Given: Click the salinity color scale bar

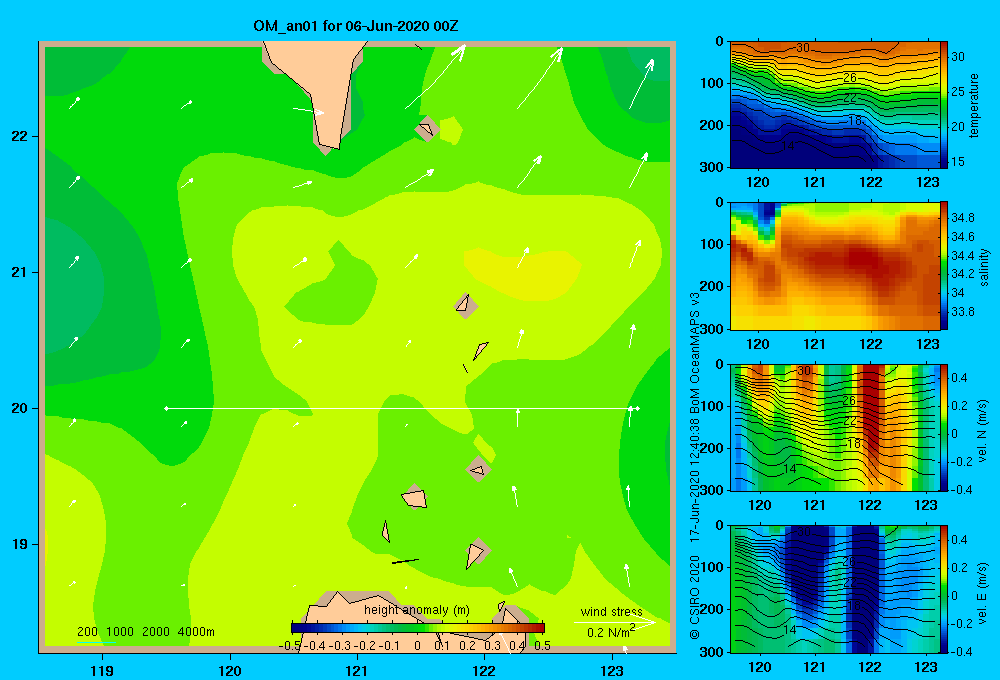Looking at the screenshot, I should [944, 266].
